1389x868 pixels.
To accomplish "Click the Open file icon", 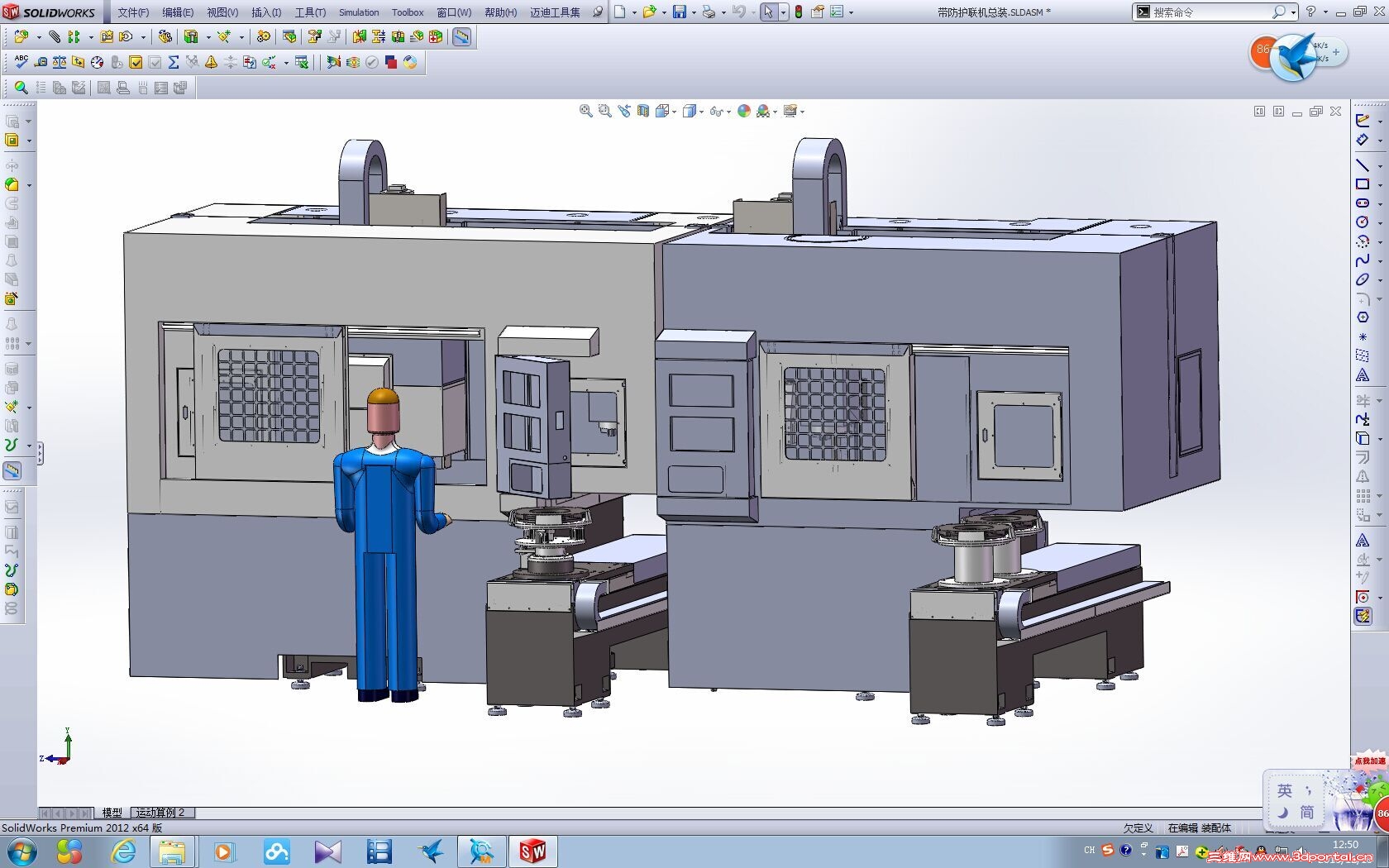I will (x=650, y=12).
